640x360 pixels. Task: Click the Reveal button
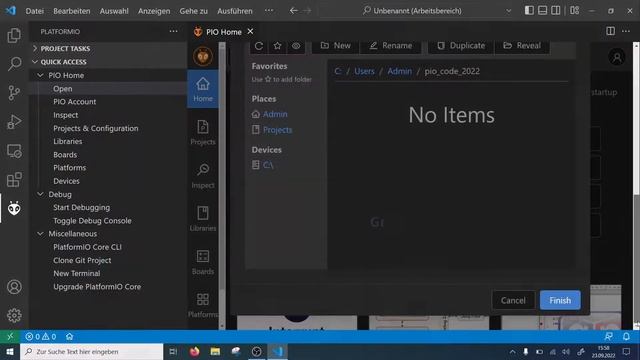pyautogui.click(x=522, y=46)
